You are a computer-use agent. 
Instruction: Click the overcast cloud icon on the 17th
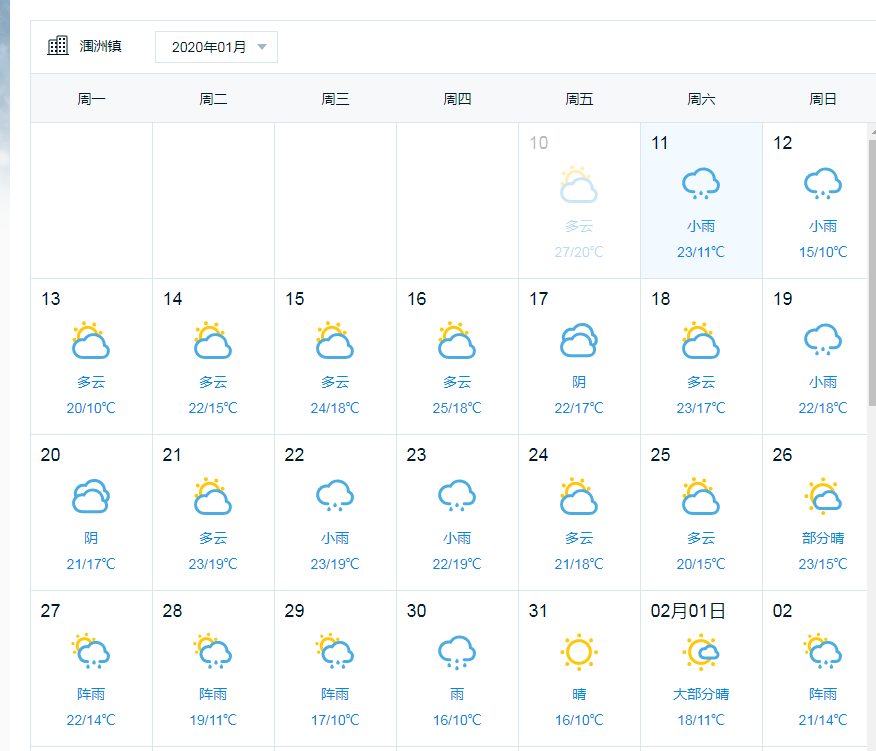[x=579, y=340]
